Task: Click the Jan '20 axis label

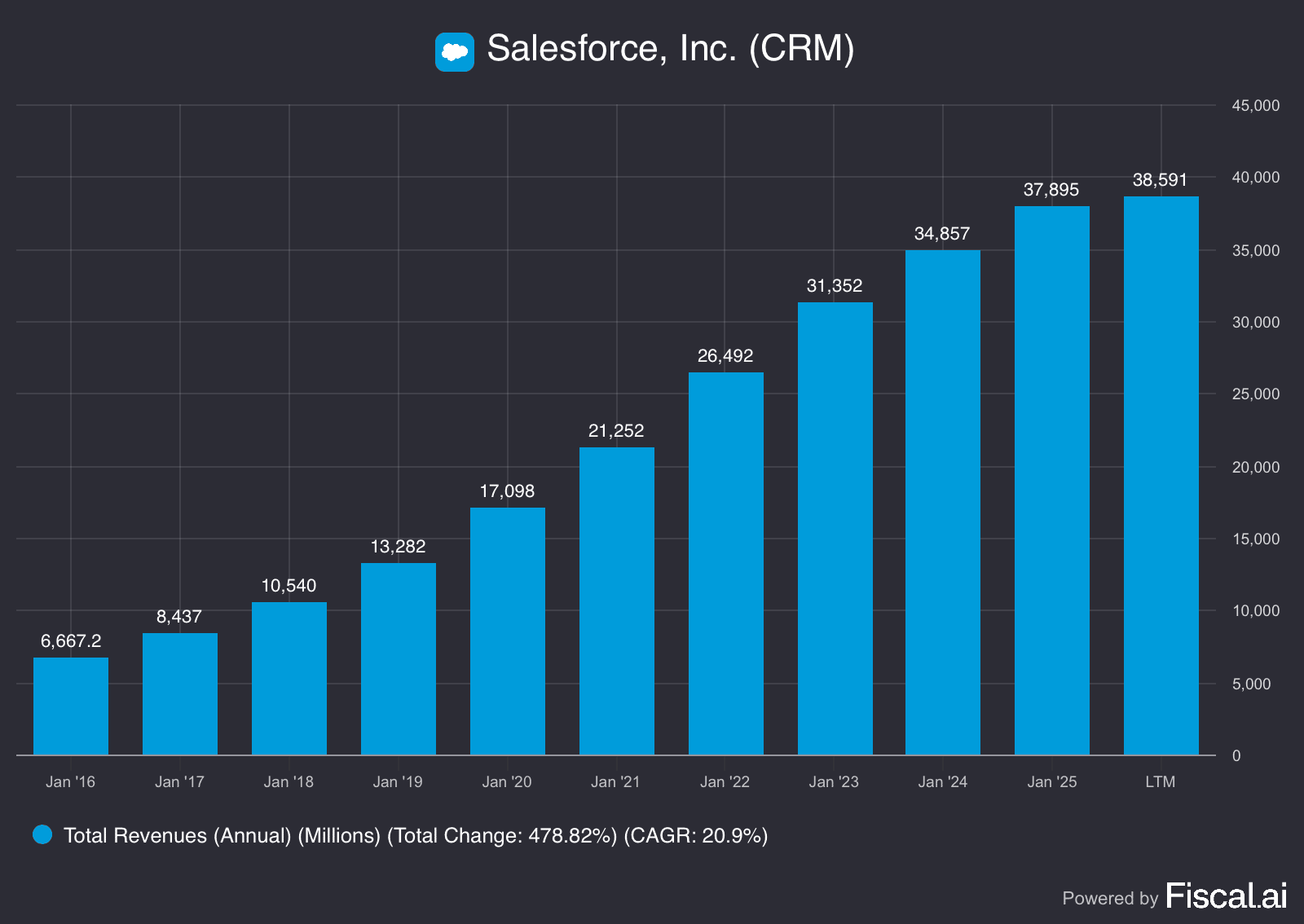Action: (508, 782)
